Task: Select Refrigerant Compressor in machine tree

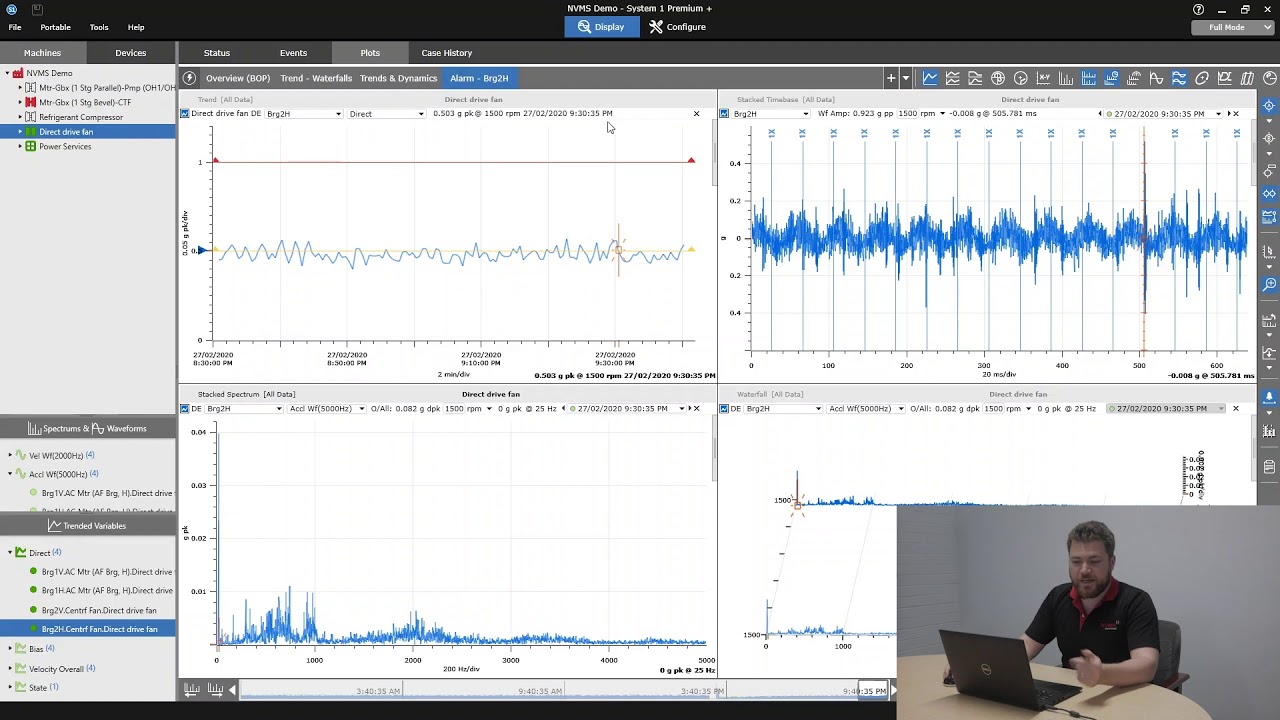Action: (x=81, y=117)
